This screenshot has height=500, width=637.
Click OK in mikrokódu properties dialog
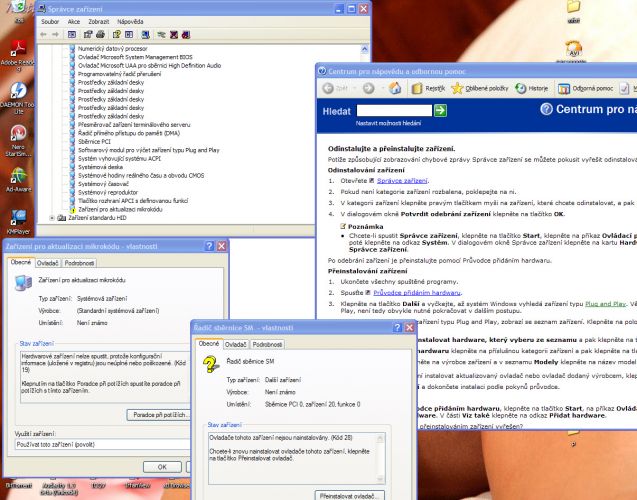click(x=162, y=467)
